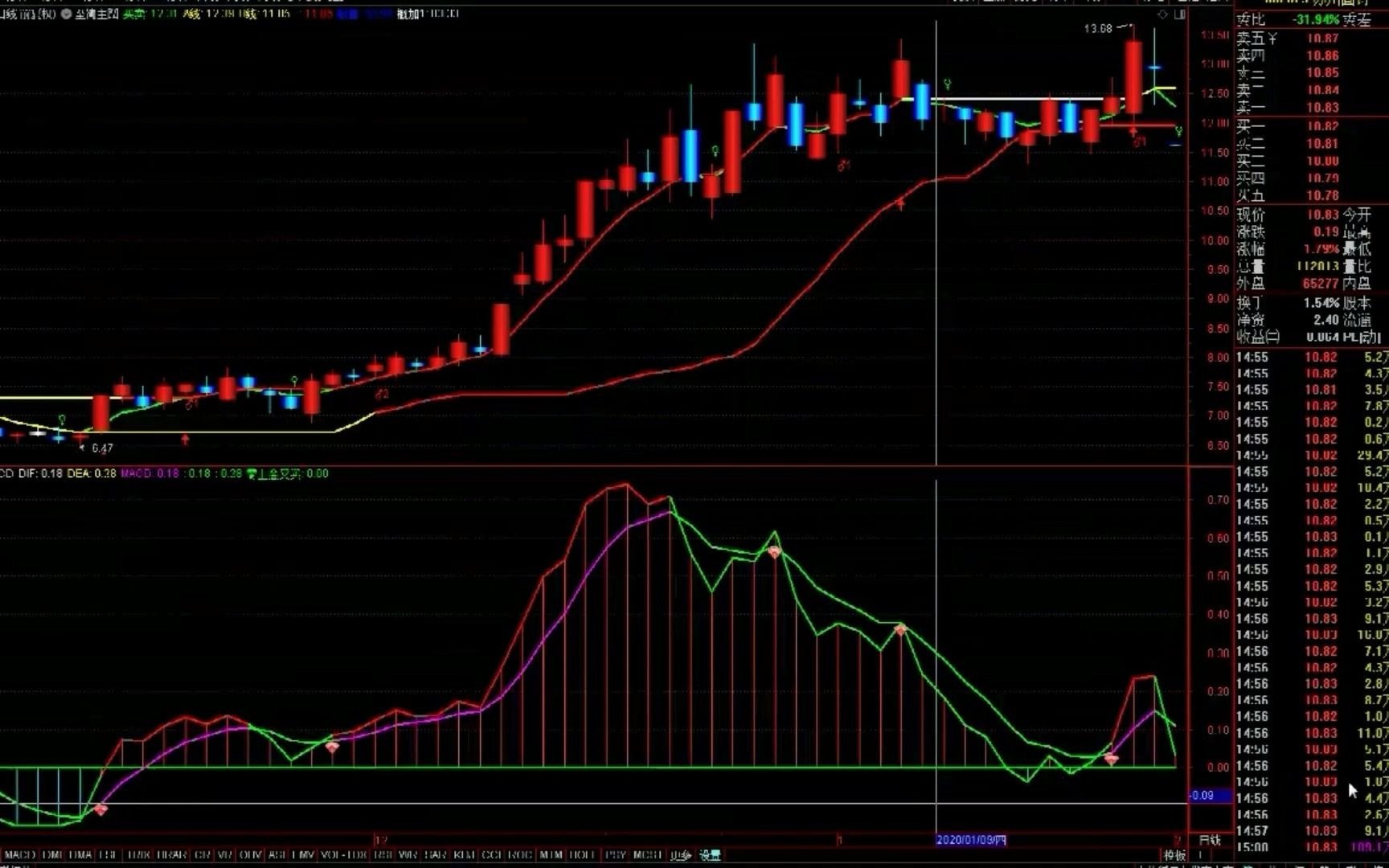Click the 总量 volume value 112013
Screen dimensions: 1389x868
pyautogui.click(x=1318, y=266)
